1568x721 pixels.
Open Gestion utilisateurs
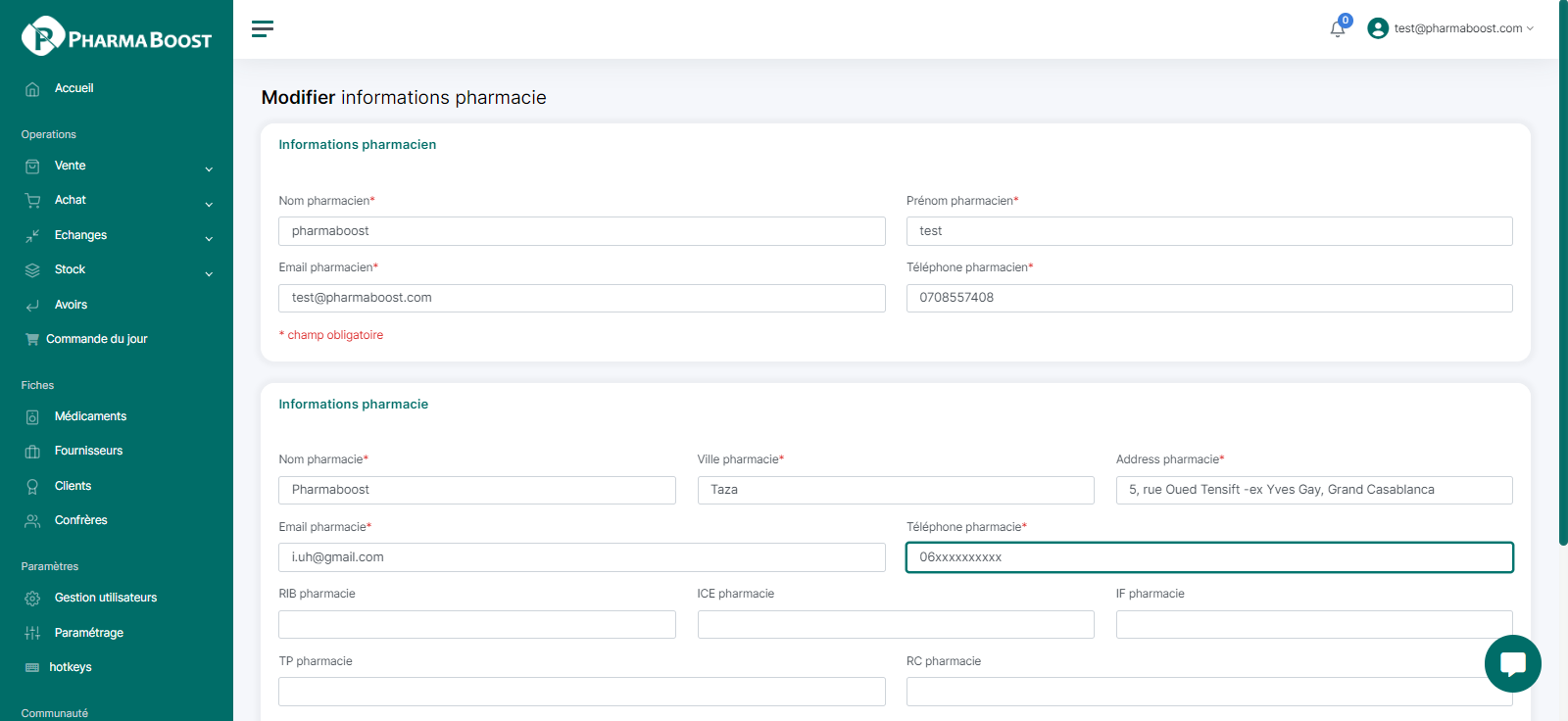[x=106, y=598]
